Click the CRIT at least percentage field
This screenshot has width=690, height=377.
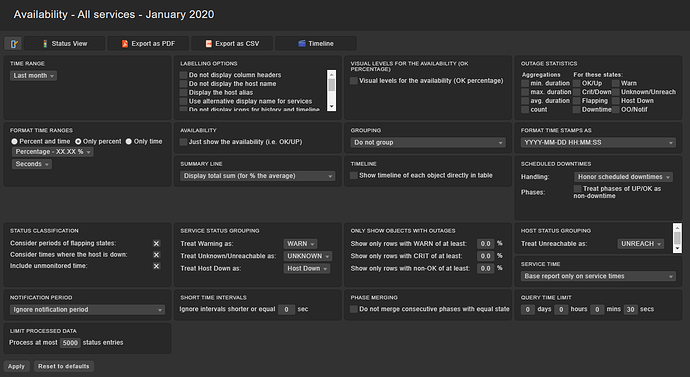pos(486,256)
